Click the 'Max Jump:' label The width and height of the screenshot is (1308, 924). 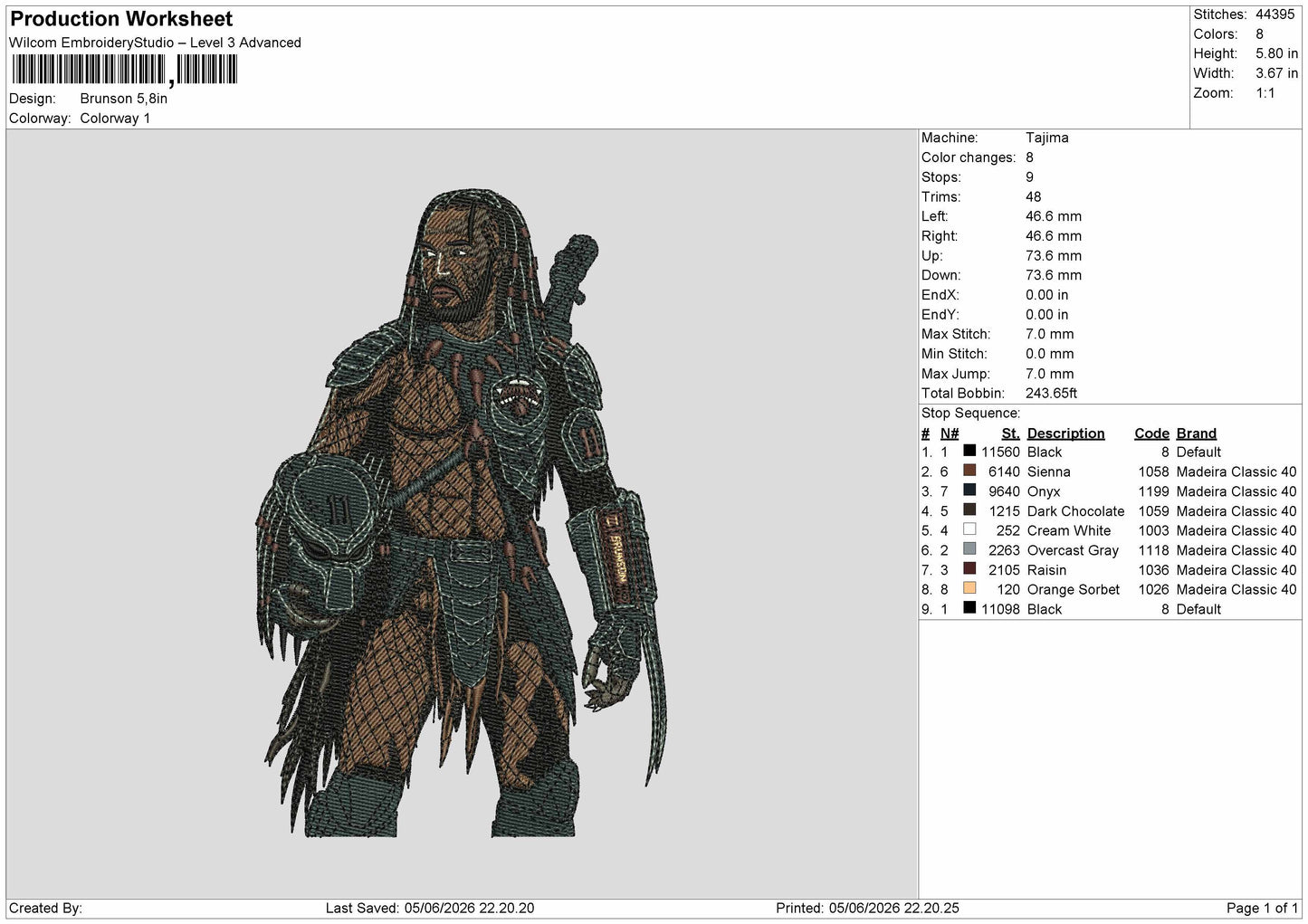pyautogui.click(x=954, y=374)
